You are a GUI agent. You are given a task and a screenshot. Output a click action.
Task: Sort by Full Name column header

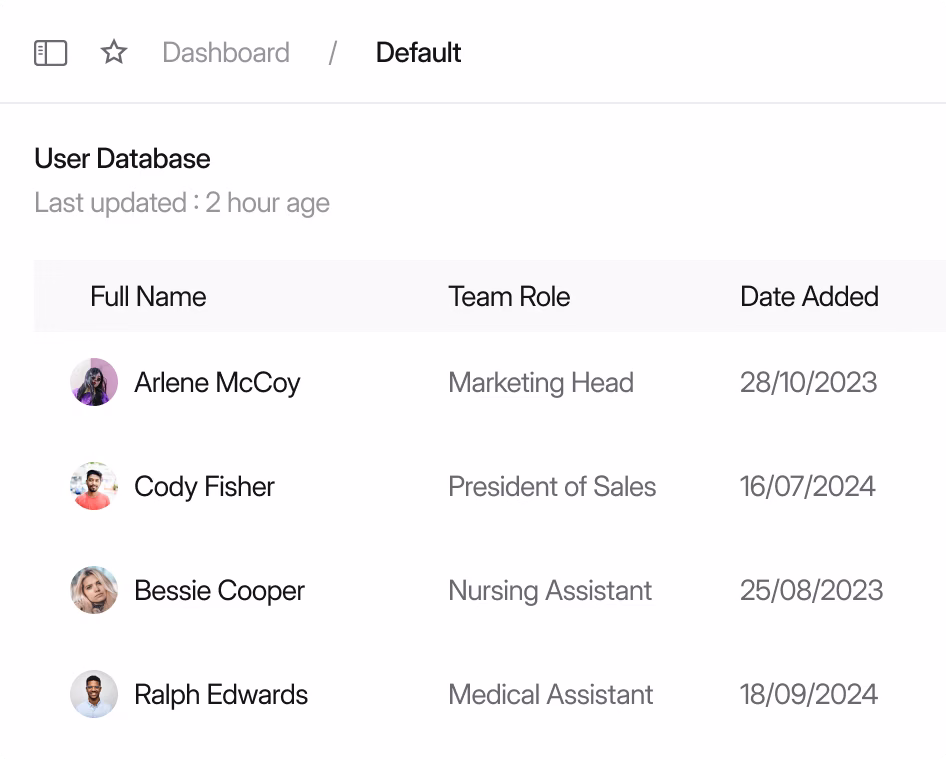(x=148, y=297)
